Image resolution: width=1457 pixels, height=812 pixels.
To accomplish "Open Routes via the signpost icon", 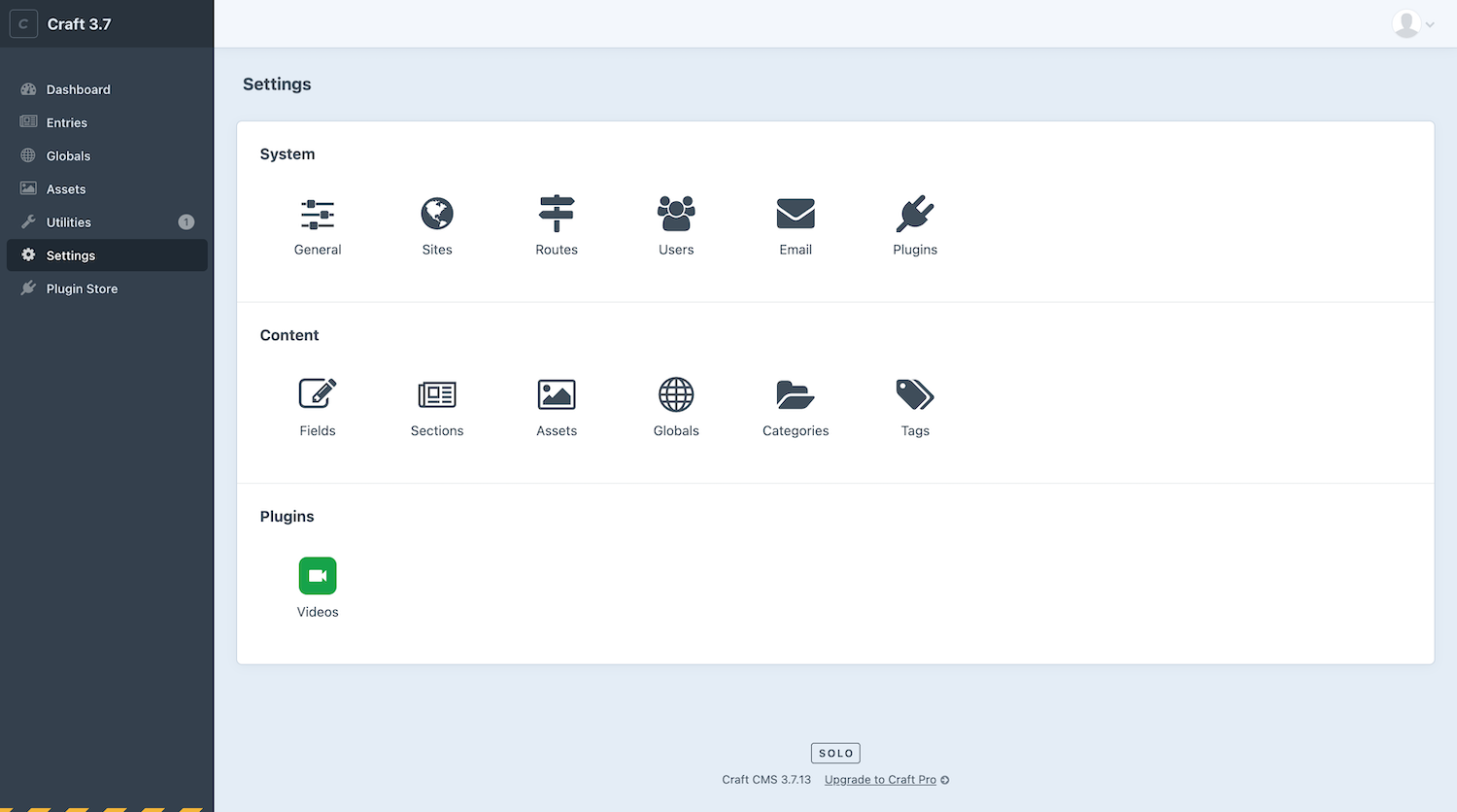I will coord(557,214).
